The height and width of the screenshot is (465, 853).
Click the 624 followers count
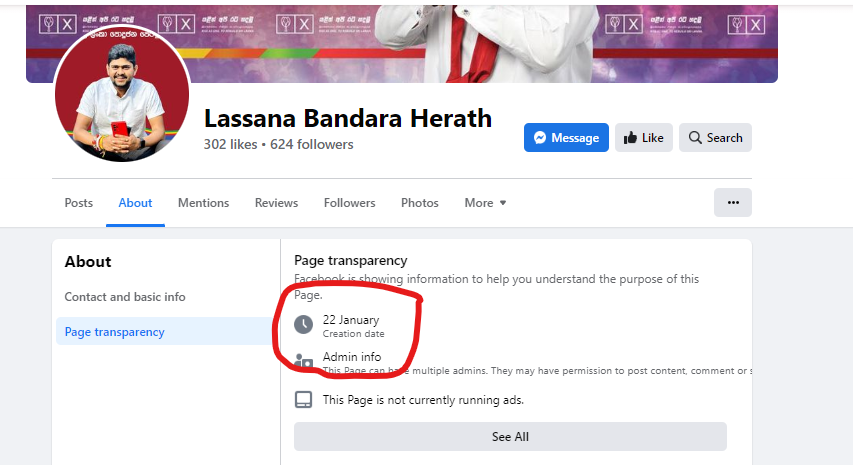tap(312, 145)
